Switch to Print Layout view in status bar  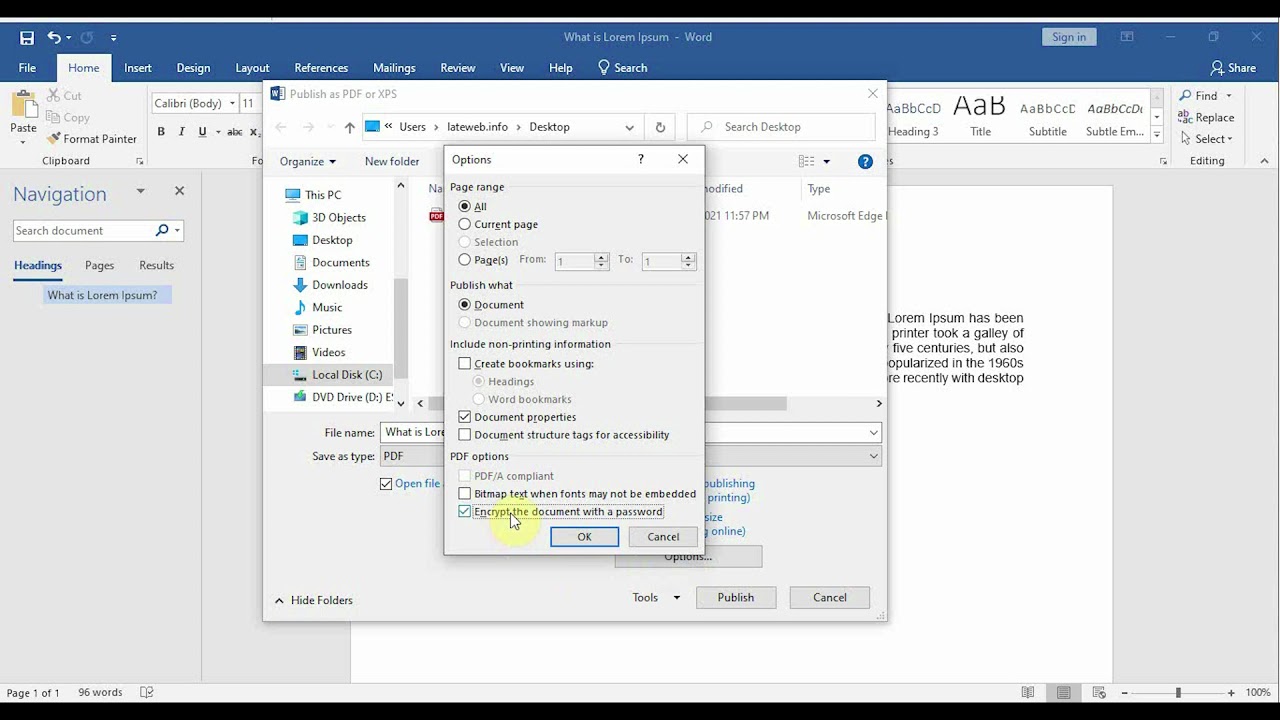[1064, 692]
